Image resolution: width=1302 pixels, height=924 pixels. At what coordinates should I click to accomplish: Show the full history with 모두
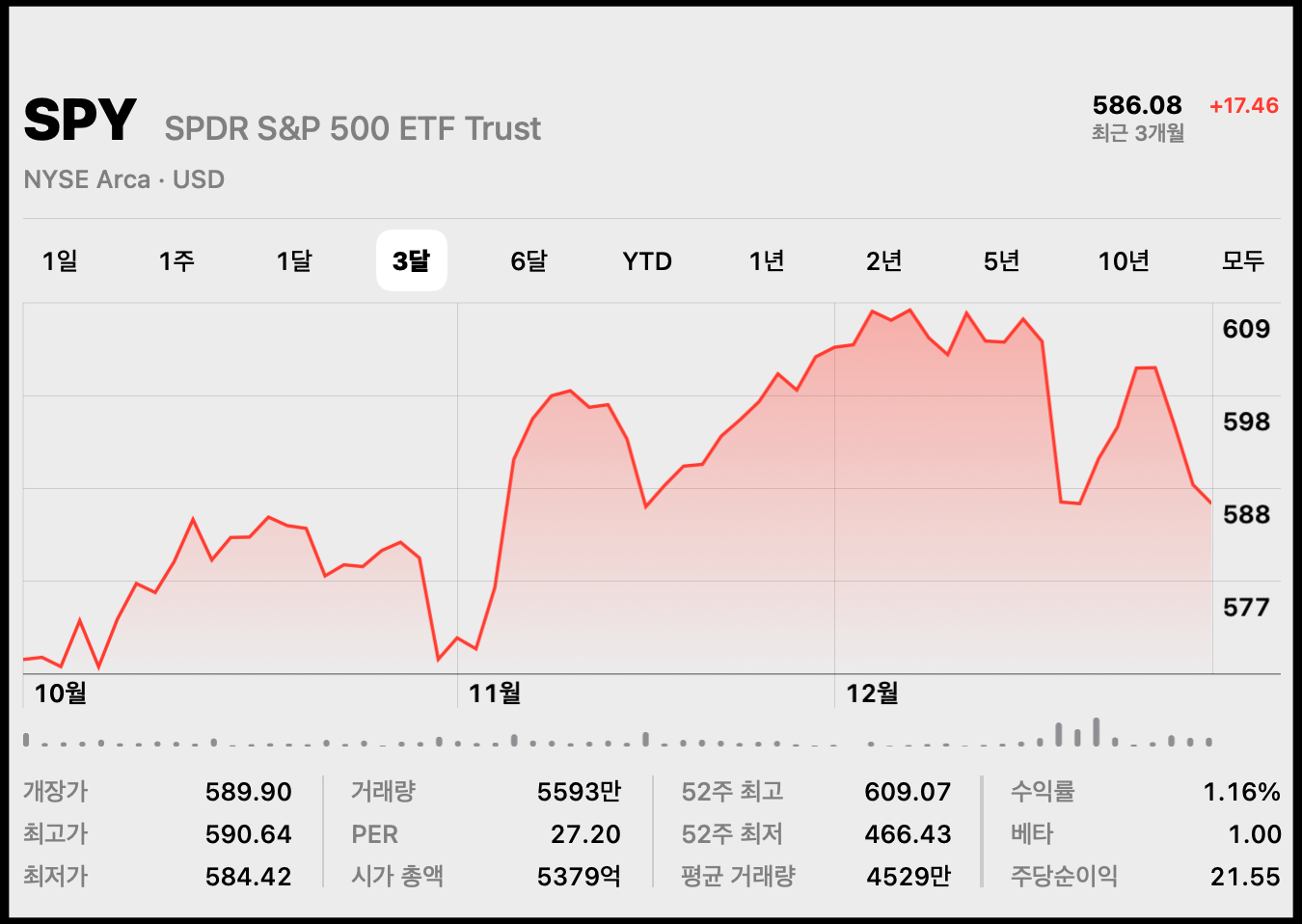tap(1242, 260)
